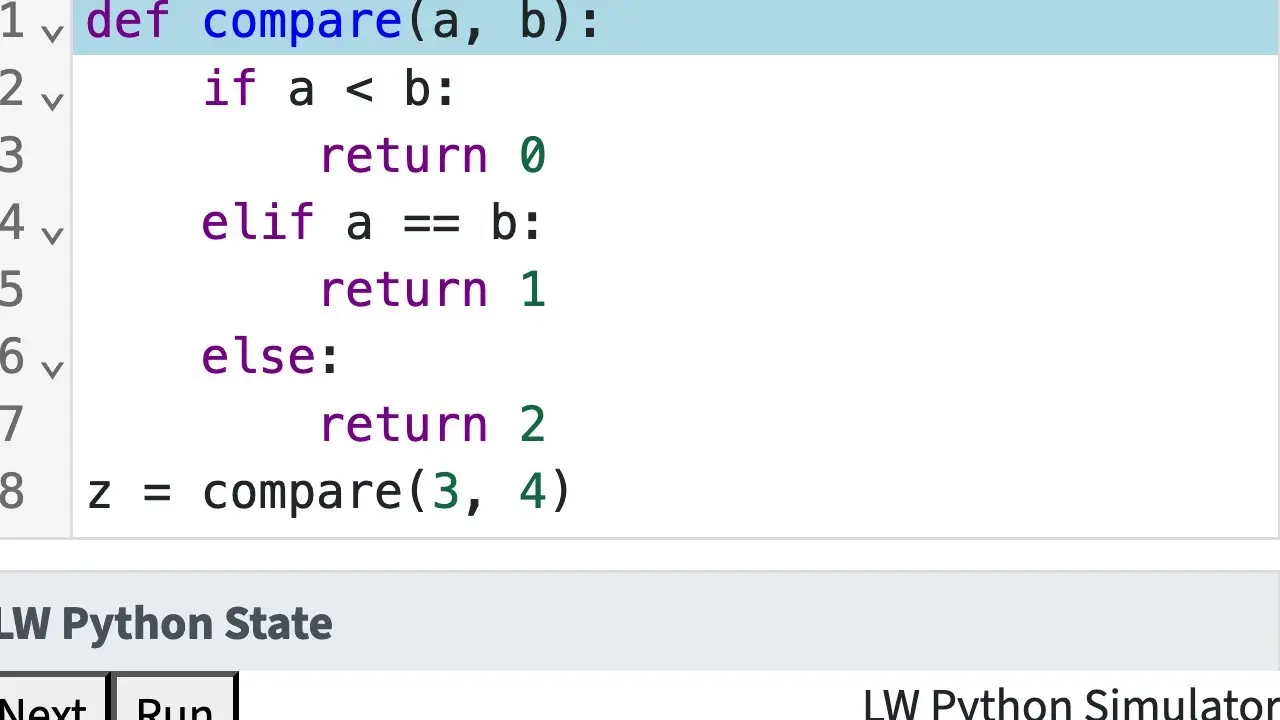Collapse the fold arrow on line 1
Screen dimensions: 1280x720
pyautogui.click(x=52, y=32)
